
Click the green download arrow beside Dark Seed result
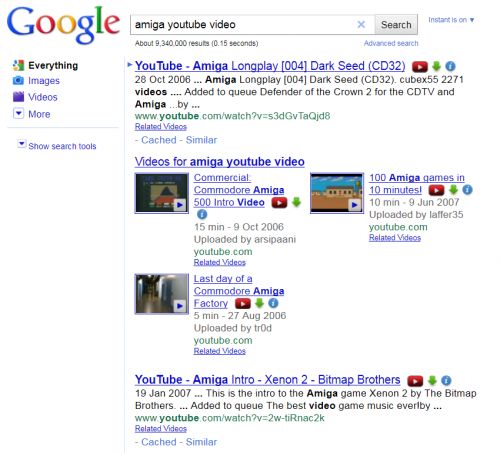(436, 66)
